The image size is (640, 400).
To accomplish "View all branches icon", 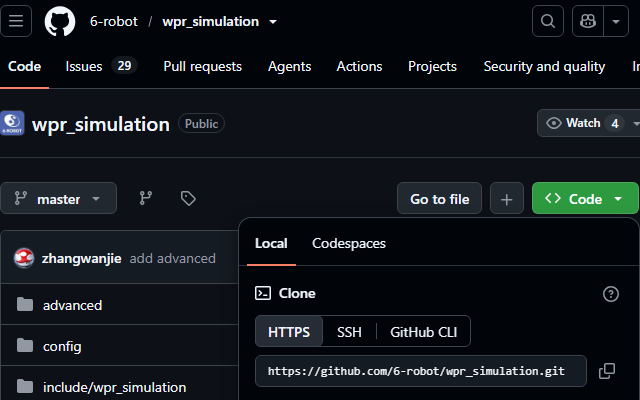I will pos(146,198).
